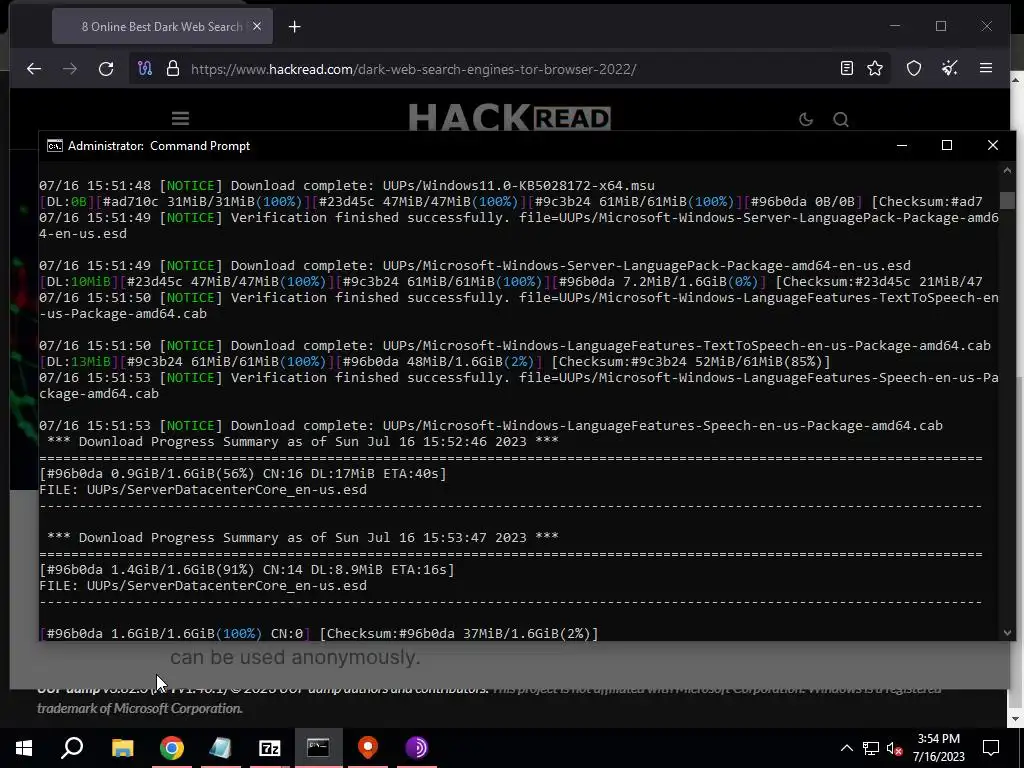
Task: Toggle reader view in address bar
Action: [x=846, y=69]
